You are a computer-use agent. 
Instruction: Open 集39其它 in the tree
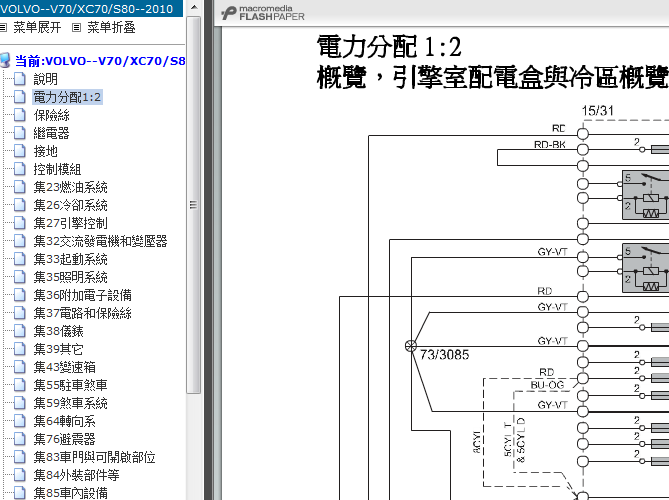coord(58,349)
